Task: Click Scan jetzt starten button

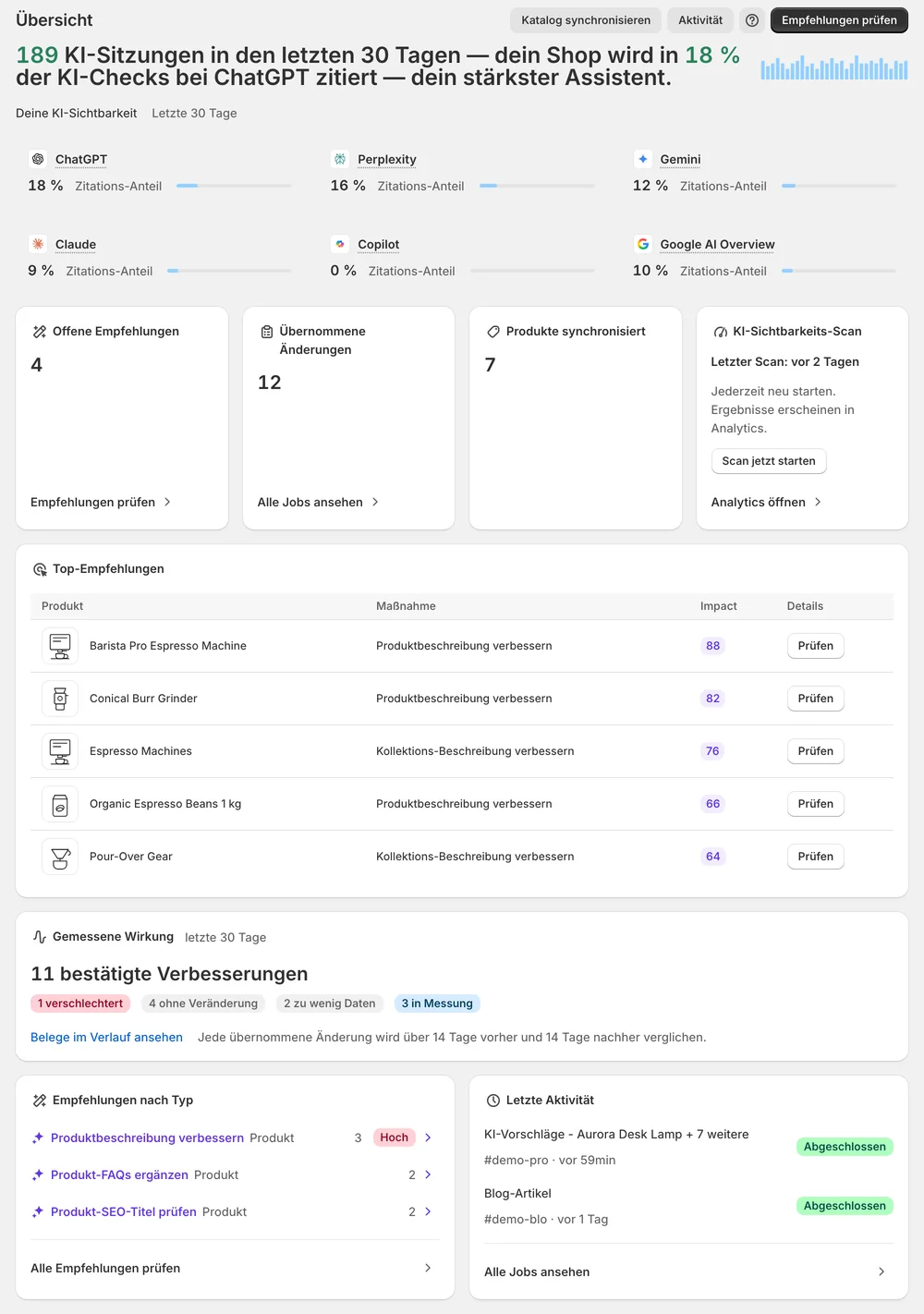Action: 769,461
